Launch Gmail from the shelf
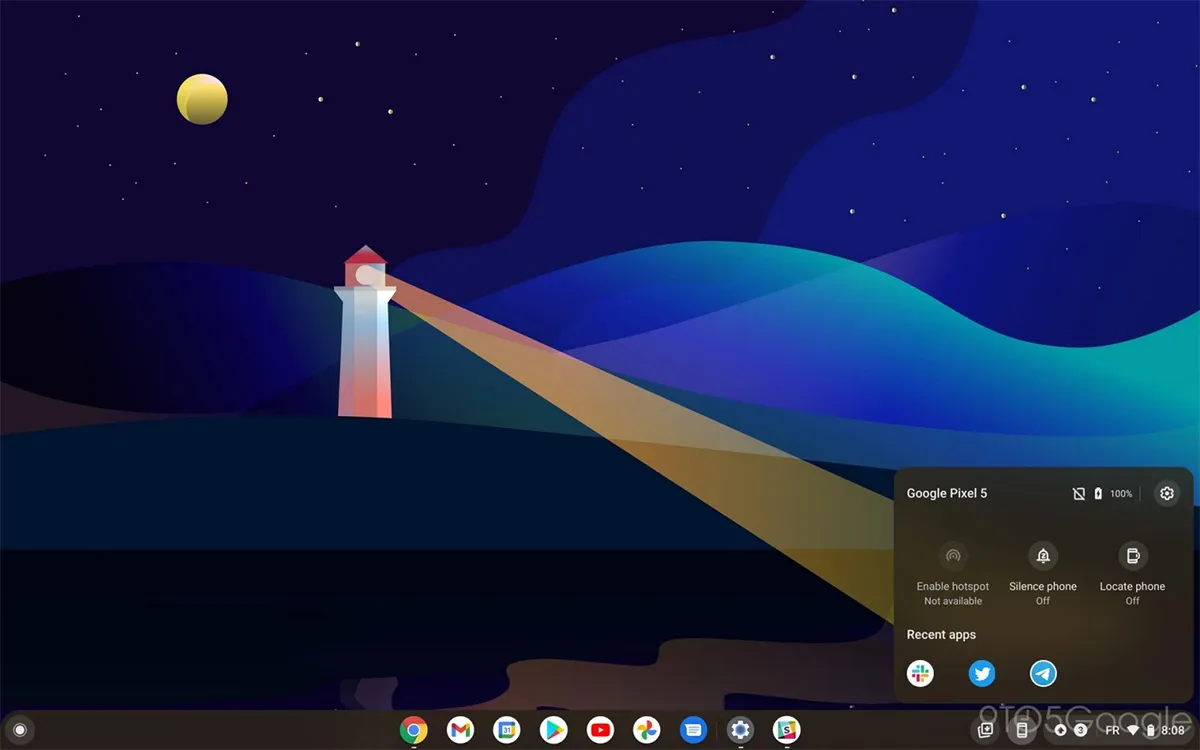The image size is (1200, 750). click(460, 730)
